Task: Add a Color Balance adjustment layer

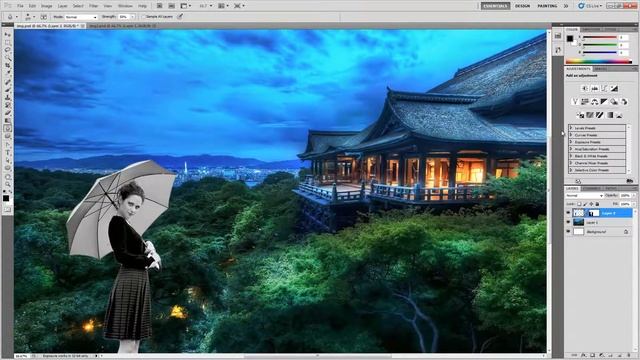Action: tap(595, 102)
